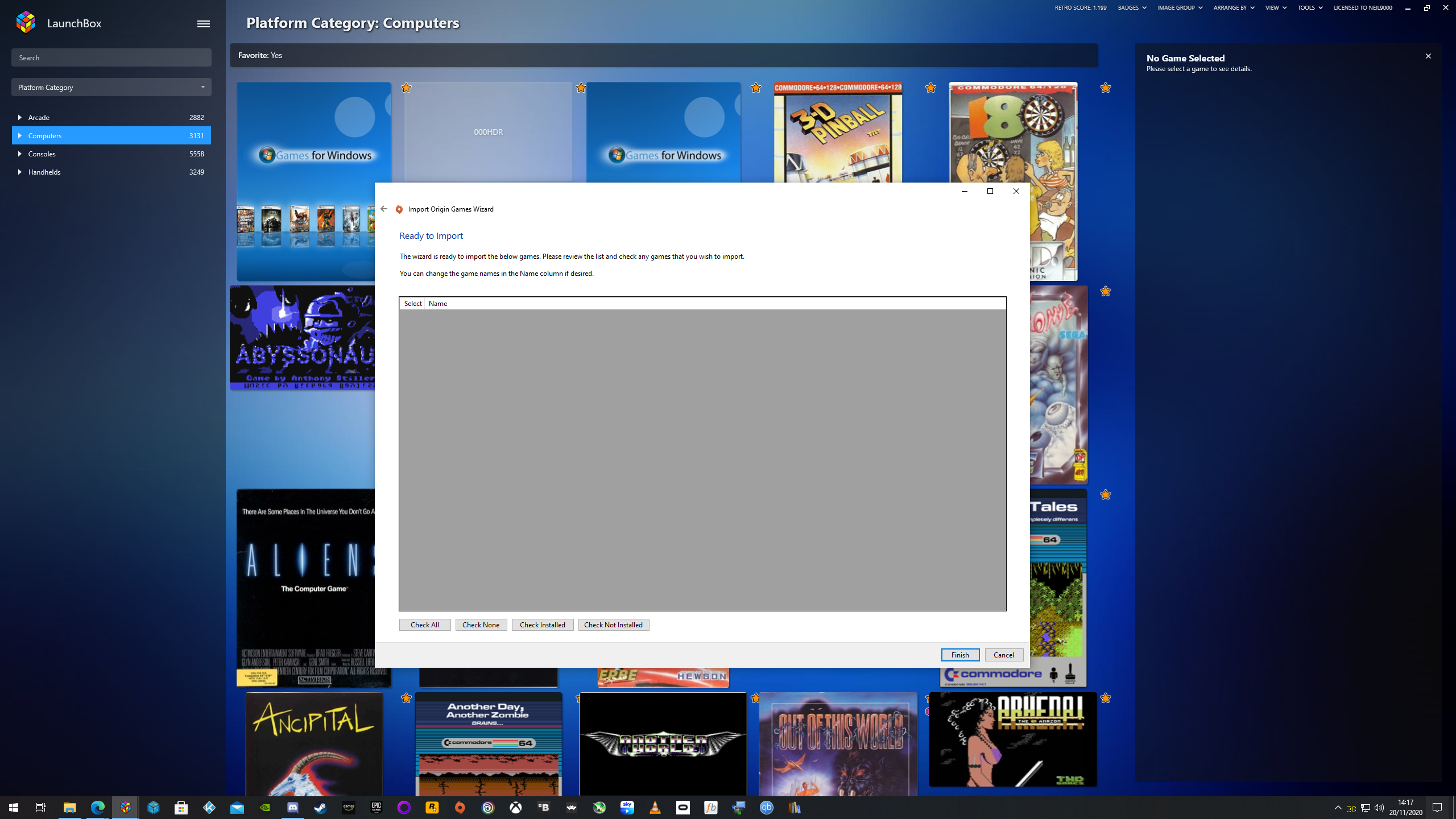Open the LaunchBox hamburger menu
1456x819 pixels.
click(203, 23)
